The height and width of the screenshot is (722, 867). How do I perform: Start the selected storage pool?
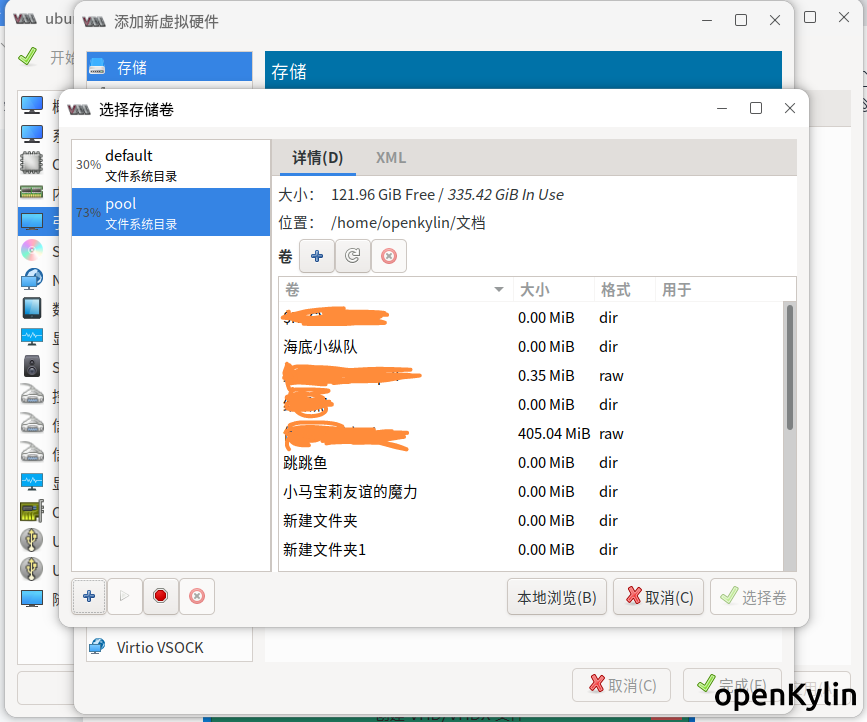pos(125,596)
